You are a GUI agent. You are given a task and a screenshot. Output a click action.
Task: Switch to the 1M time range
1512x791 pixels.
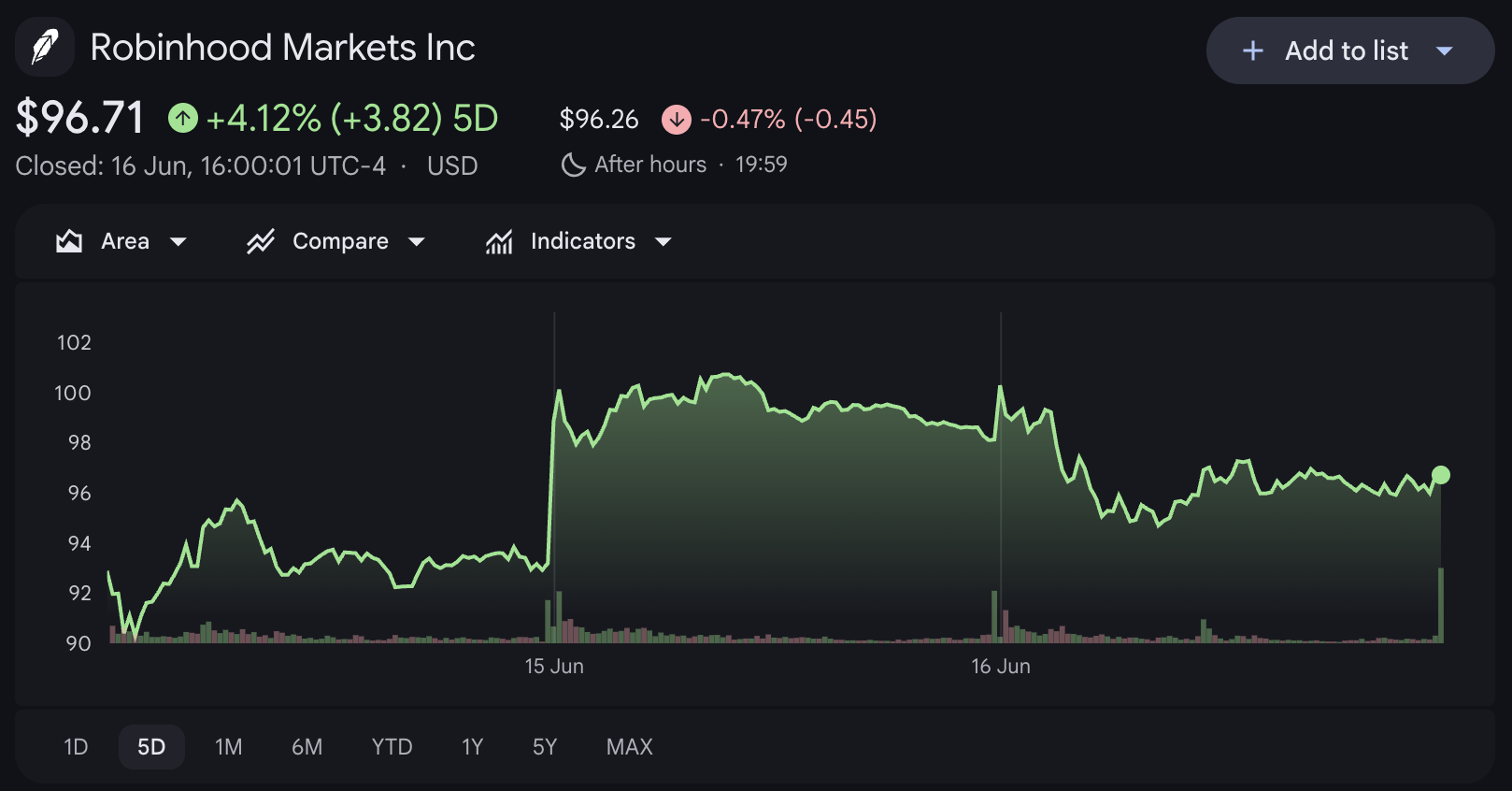click(x=228, y=747)
